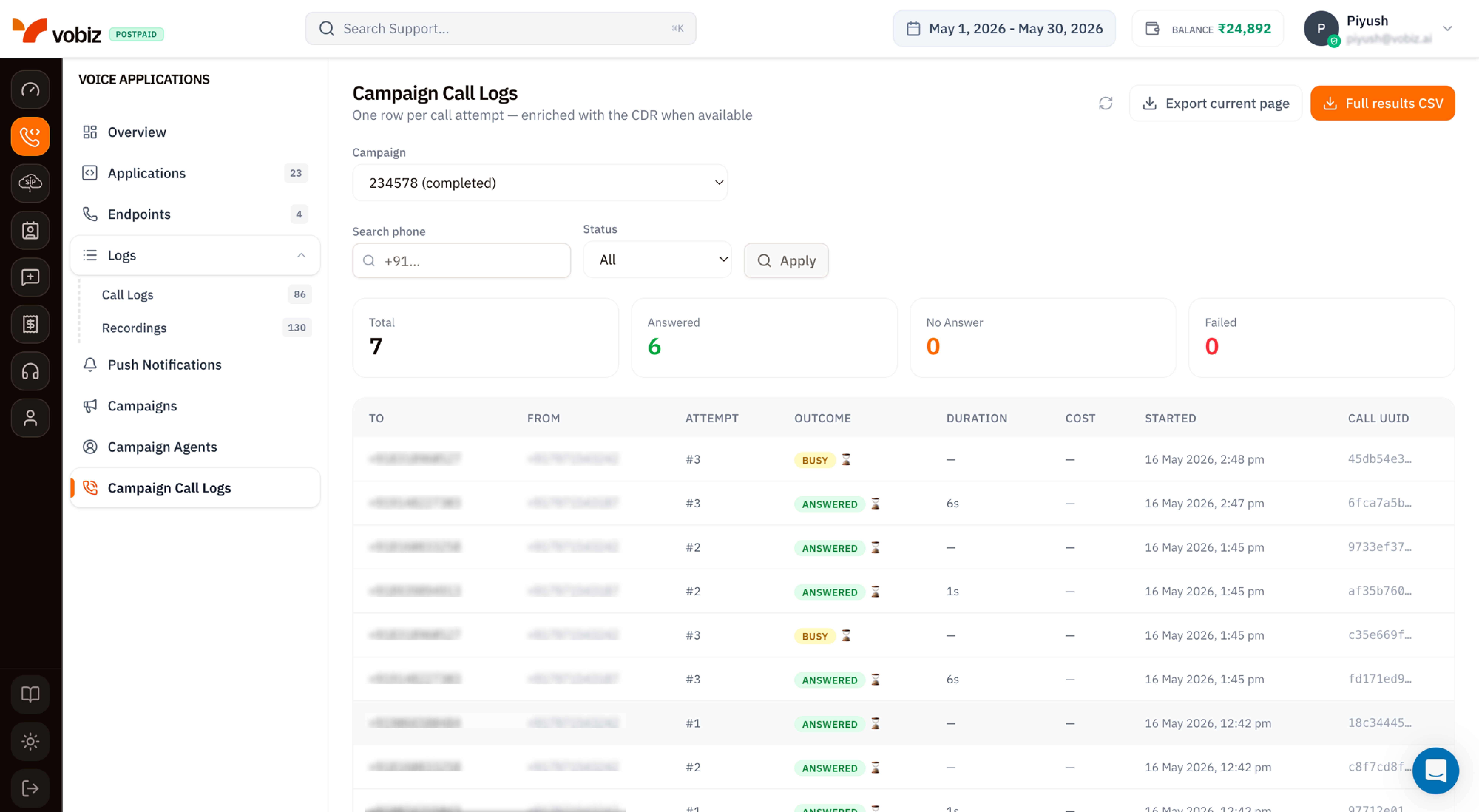Viewport: 1479px width, 812px height.
Task: Click the logout icon in sidebar
Action: click(x=31, y=789)
